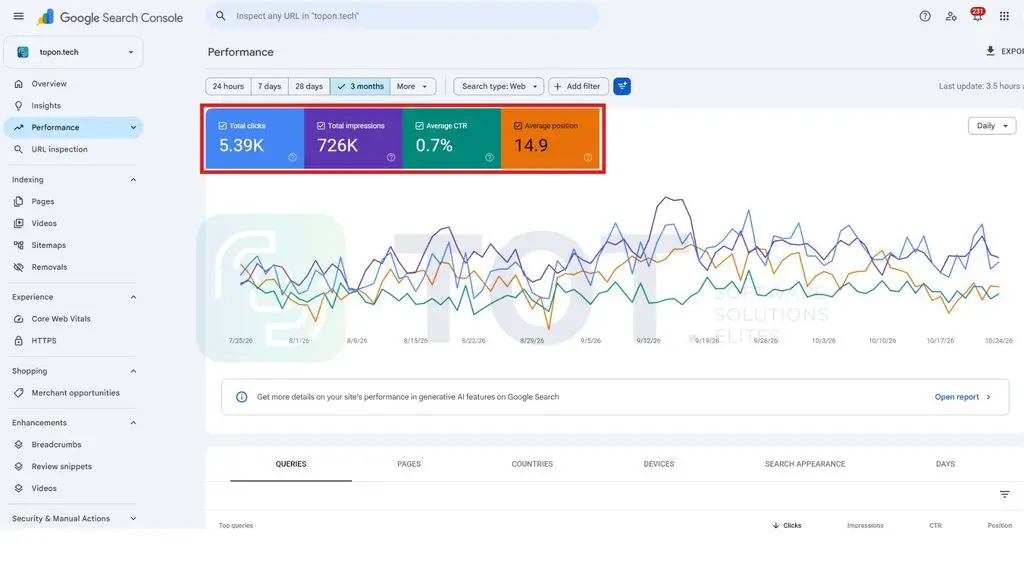Click the blue filter options icon button
The image size is (1024, 576).
coord(622,86)
